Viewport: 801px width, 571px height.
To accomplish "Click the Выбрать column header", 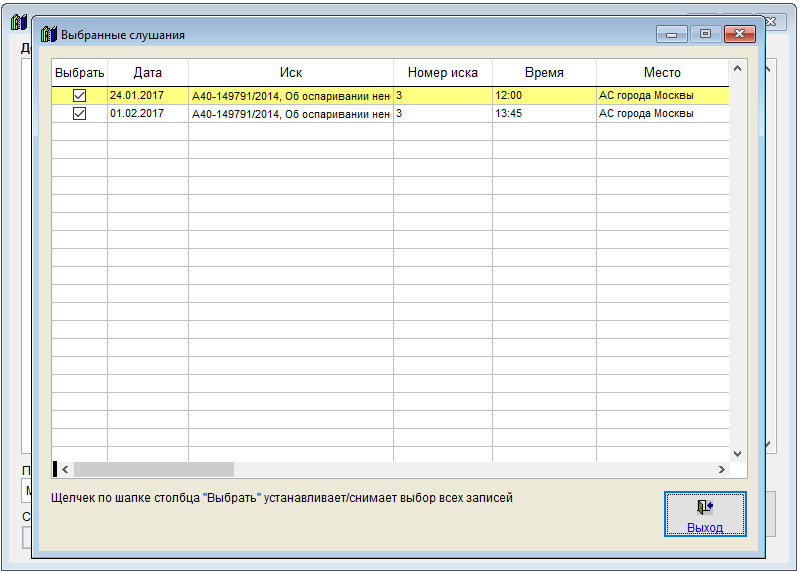I will point(79,73).
